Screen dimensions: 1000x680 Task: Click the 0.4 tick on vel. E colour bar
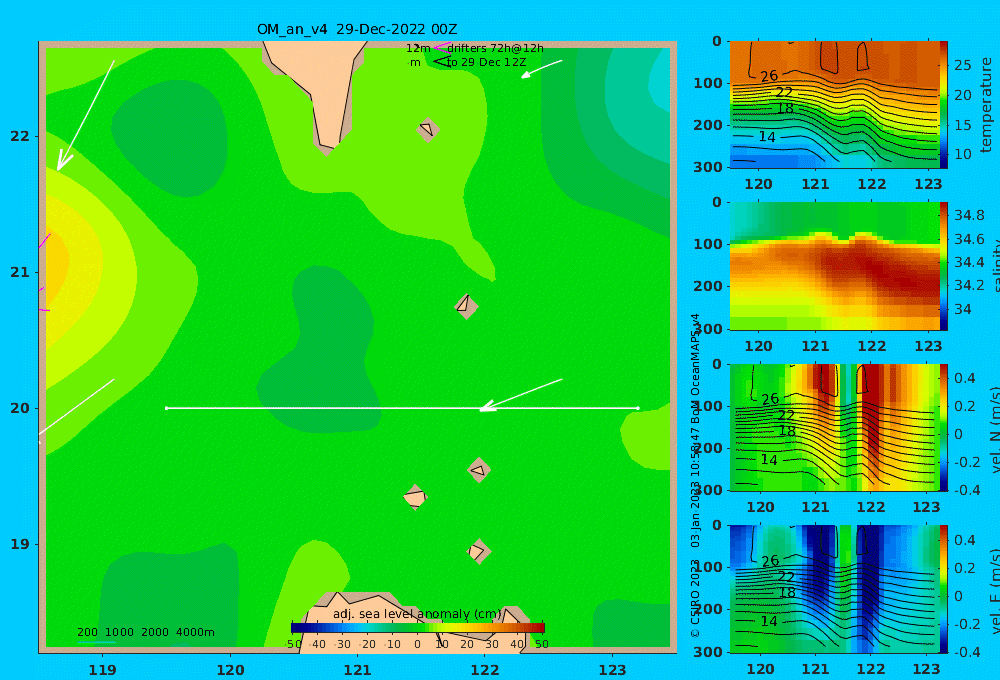(x=966, y=540)
